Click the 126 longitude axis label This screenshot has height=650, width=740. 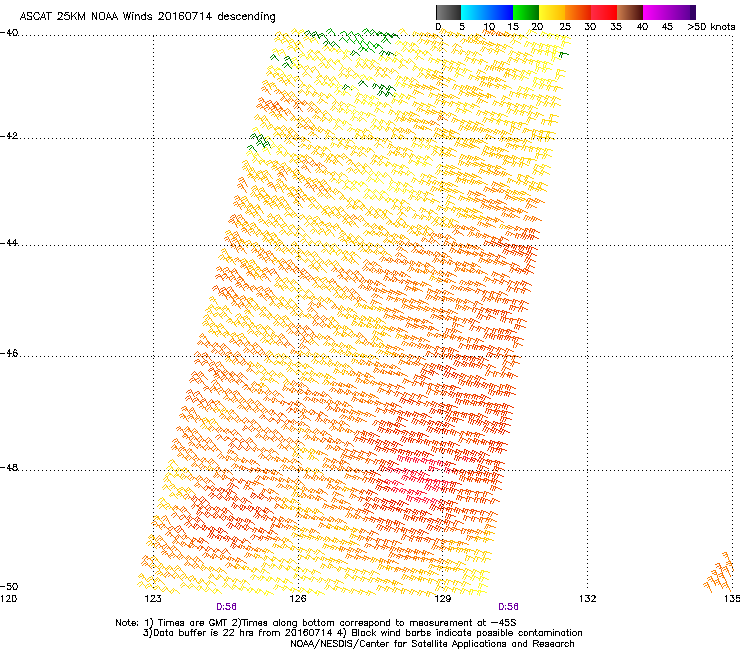click(298, 599)
